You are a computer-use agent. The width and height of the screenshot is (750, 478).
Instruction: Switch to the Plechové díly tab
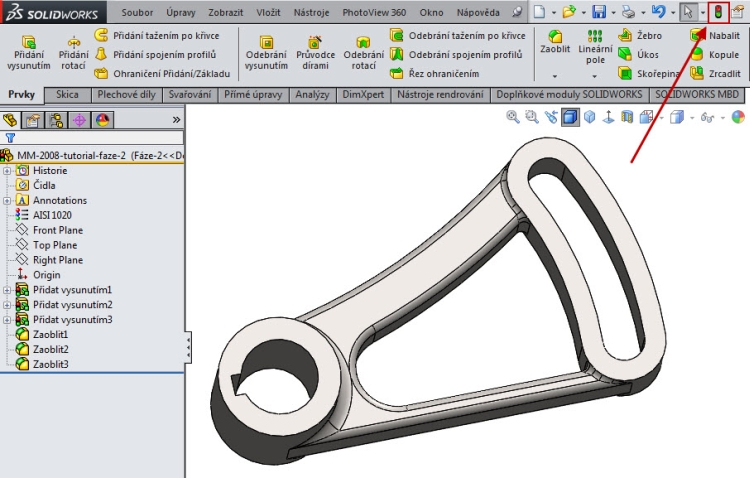pos(126,95)
